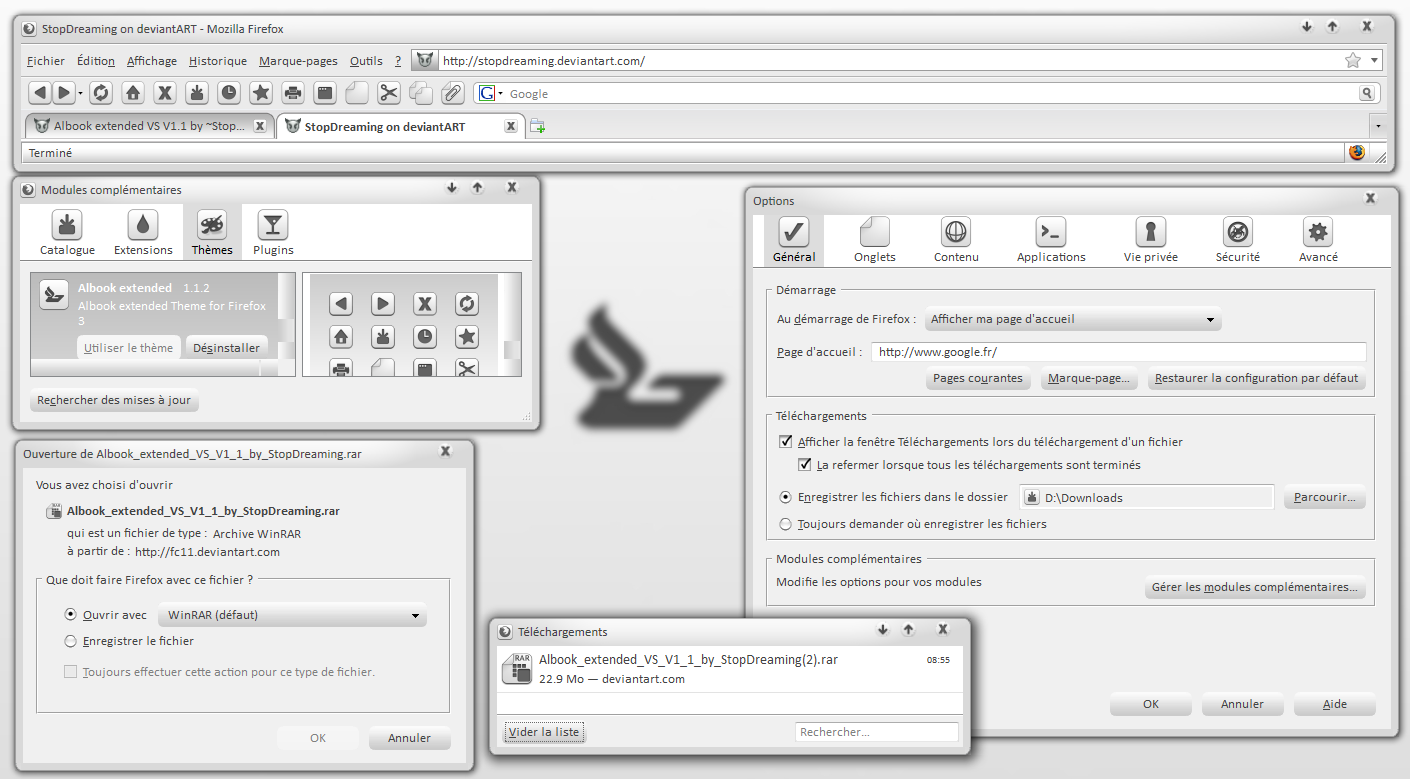This screenshot has height=779, width=1410.
Task: Open Sécurité panel in Options
Action: click(1238, 240)
